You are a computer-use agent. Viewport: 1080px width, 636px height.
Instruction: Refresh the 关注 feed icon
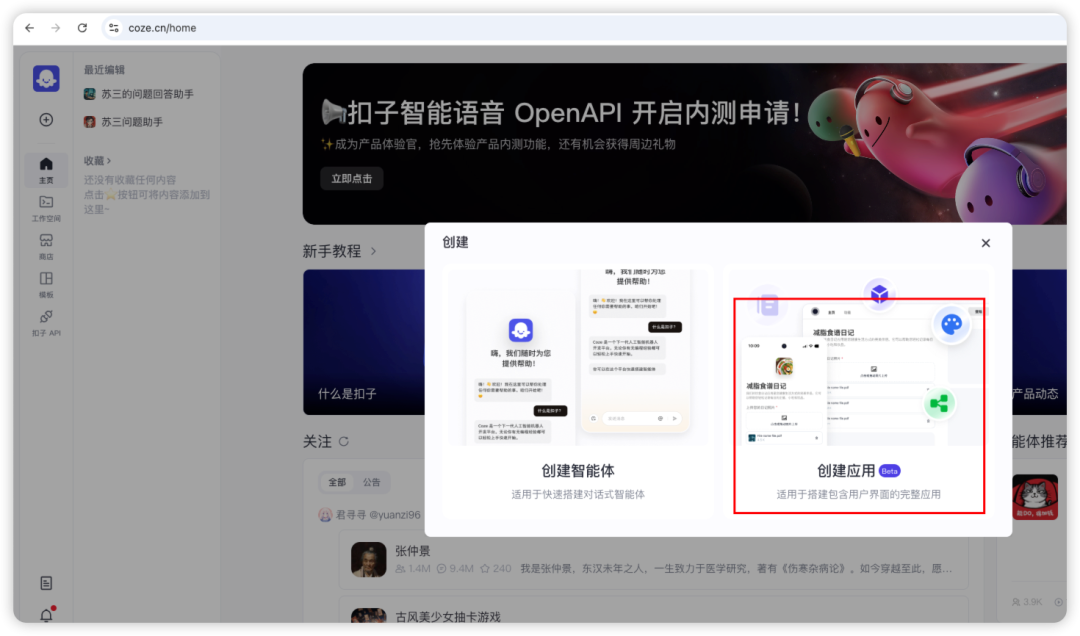coord(344,442)
